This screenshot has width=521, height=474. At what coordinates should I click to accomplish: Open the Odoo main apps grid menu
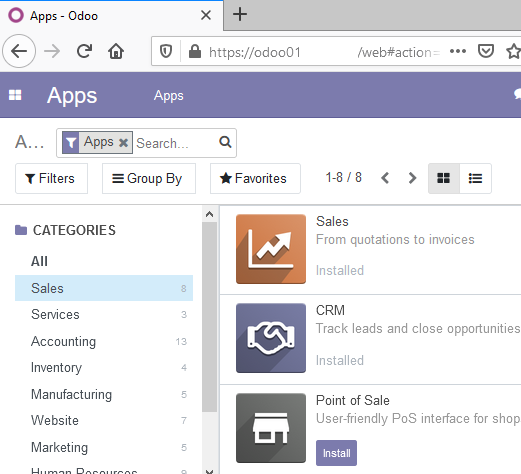point(15,95)
